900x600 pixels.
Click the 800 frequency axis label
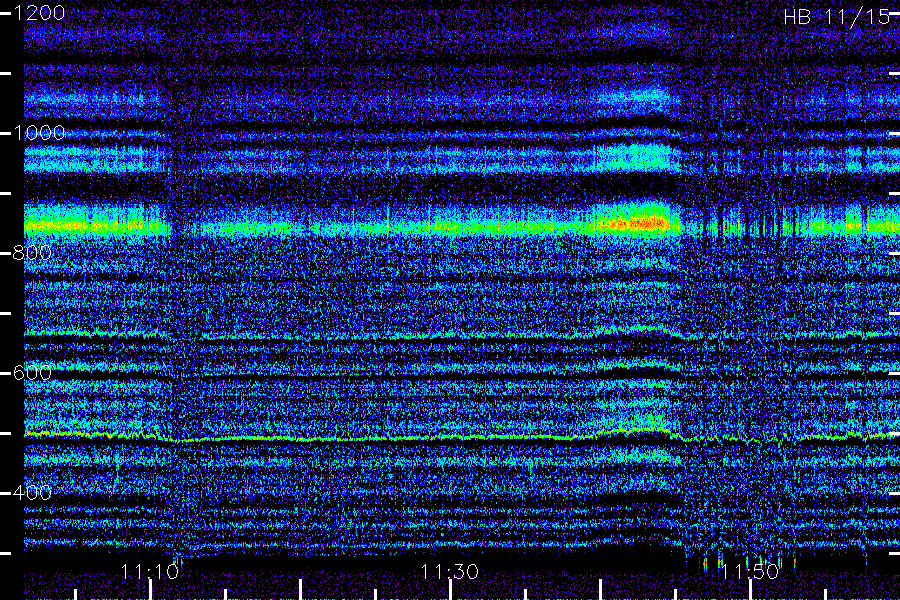pos(32,253)
